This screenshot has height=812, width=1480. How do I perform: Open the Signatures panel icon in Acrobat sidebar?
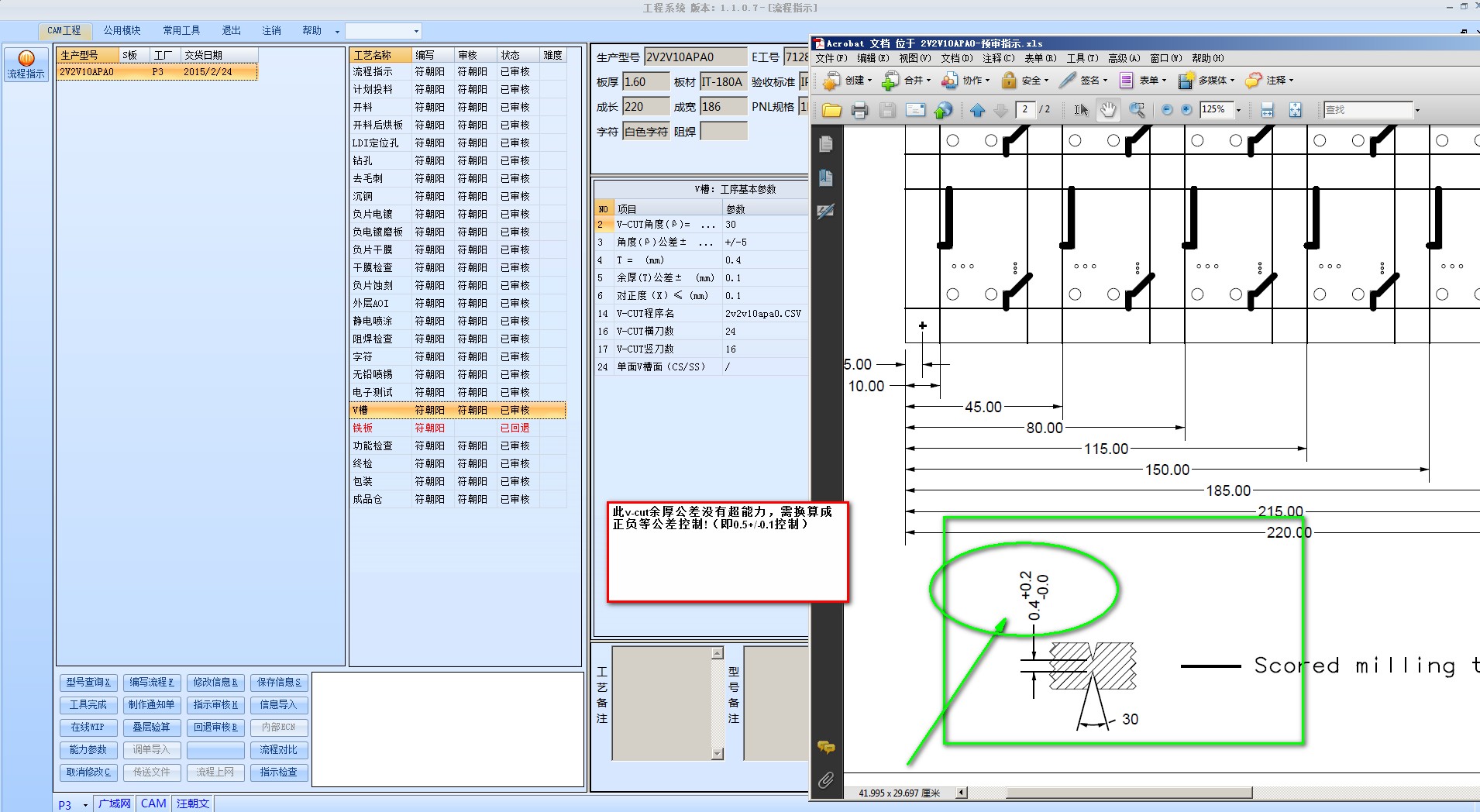(x=826, y=211)
